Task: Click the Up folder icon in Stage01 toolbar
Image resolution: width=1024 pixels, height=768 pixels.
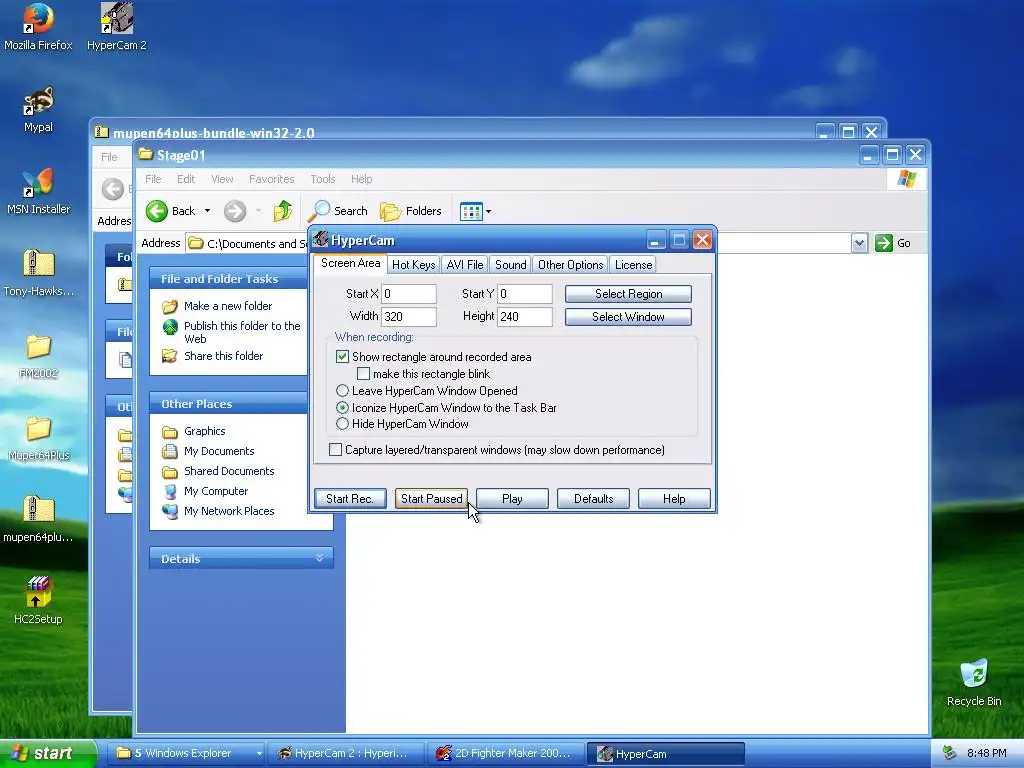Action: point(283,211)
